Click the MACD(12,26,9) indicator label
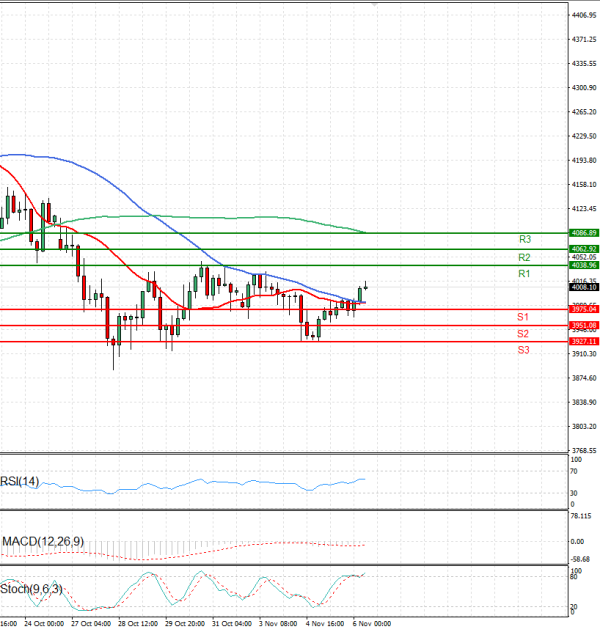Viewport: 600px width, 632px height. point(42,541)
